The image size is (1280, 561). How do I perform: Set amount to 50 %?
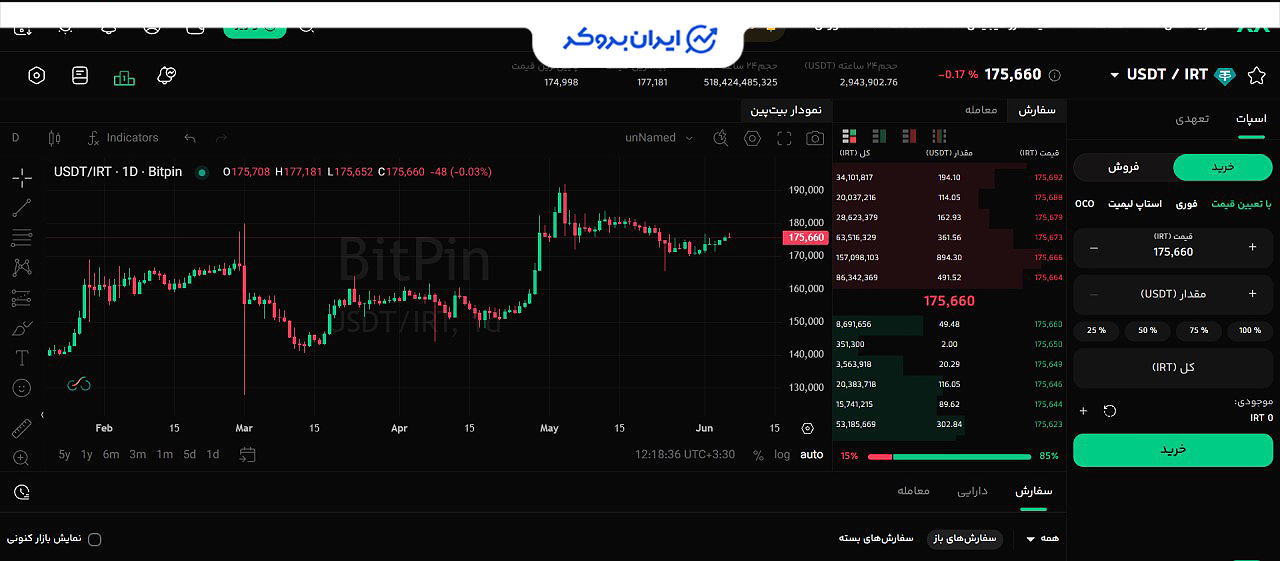(1147, 330)
